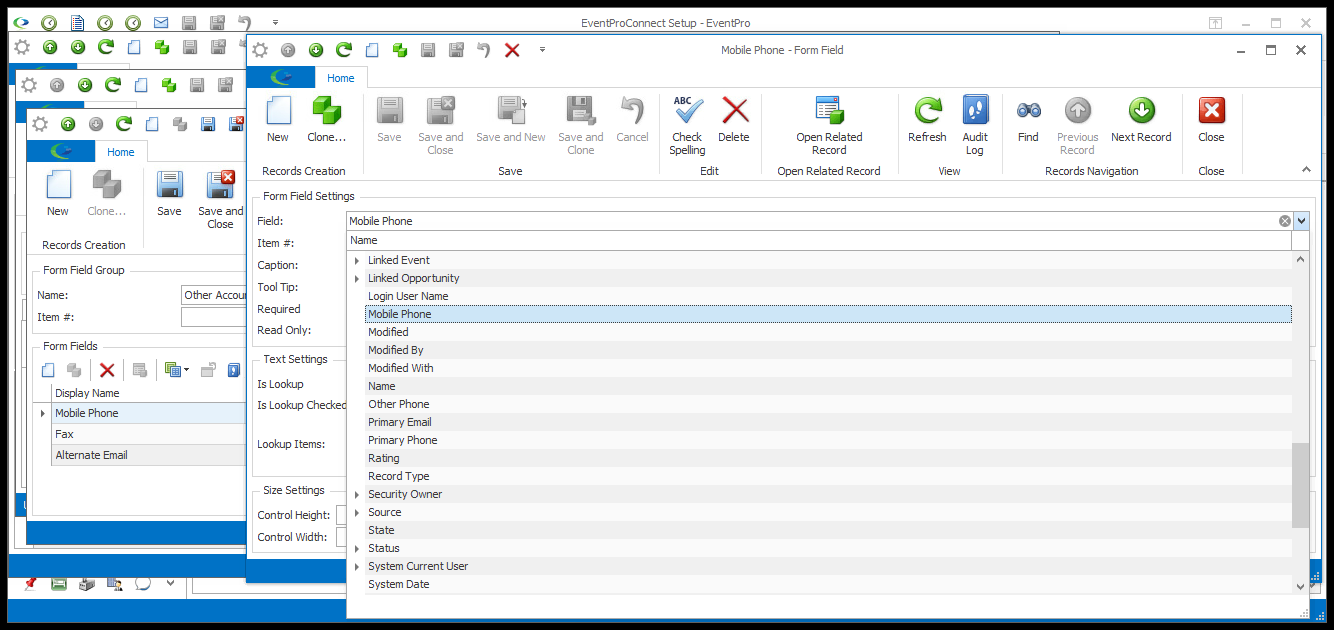Open Related Record from the ribbon

(x=829, y=126)
